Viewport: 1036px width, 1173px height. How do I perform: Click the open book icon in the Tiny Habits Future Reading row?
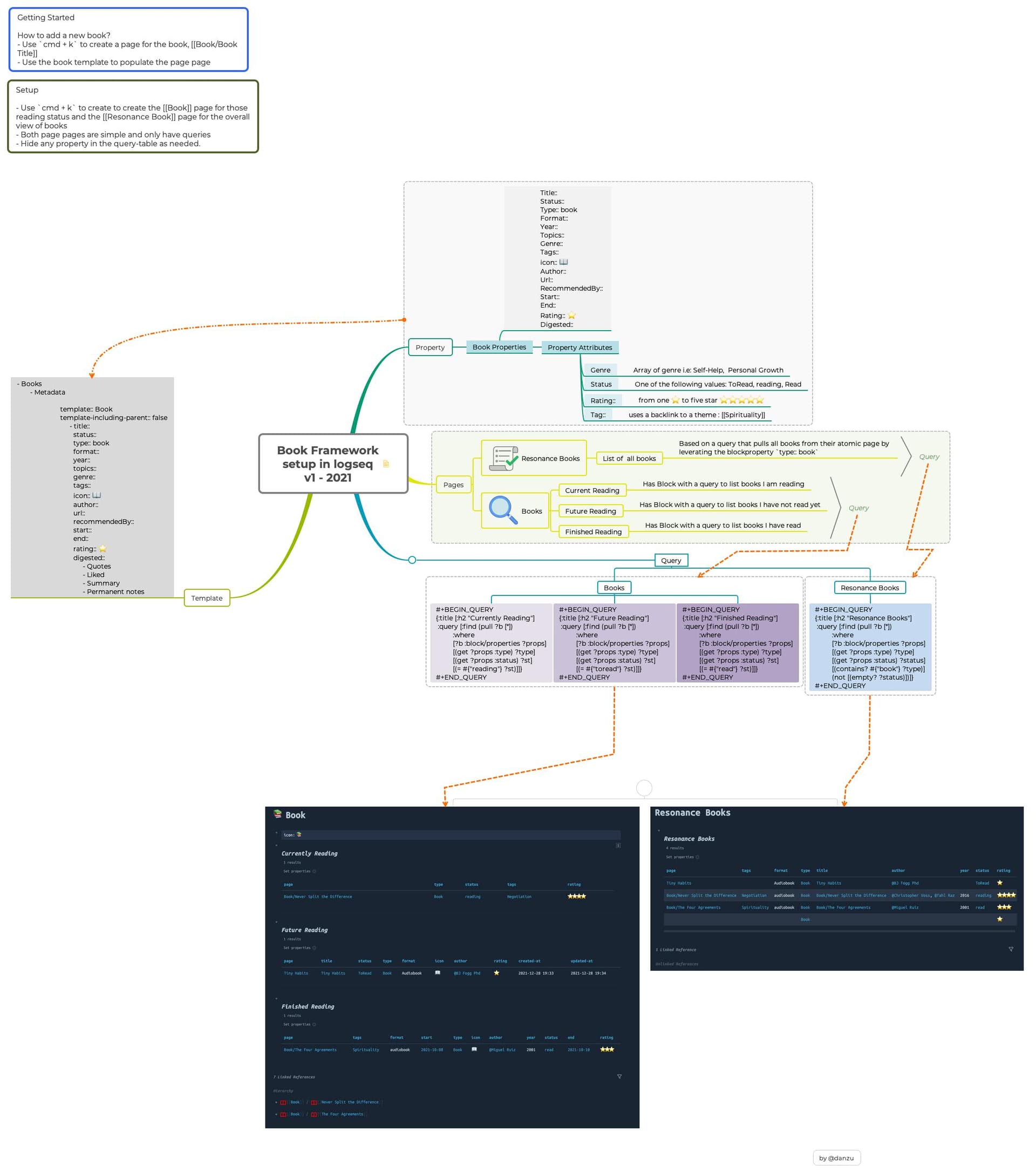coord(438,973)
